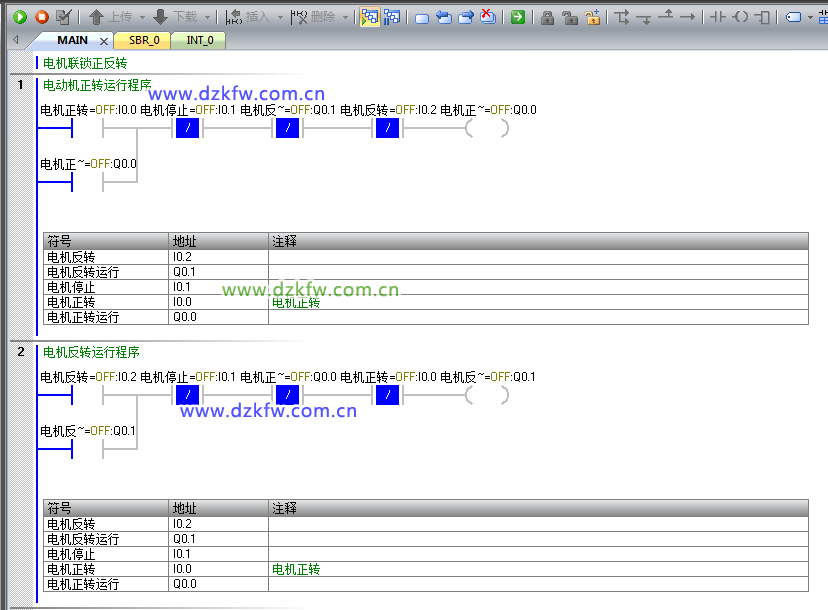Click the green RUN button

19,17
